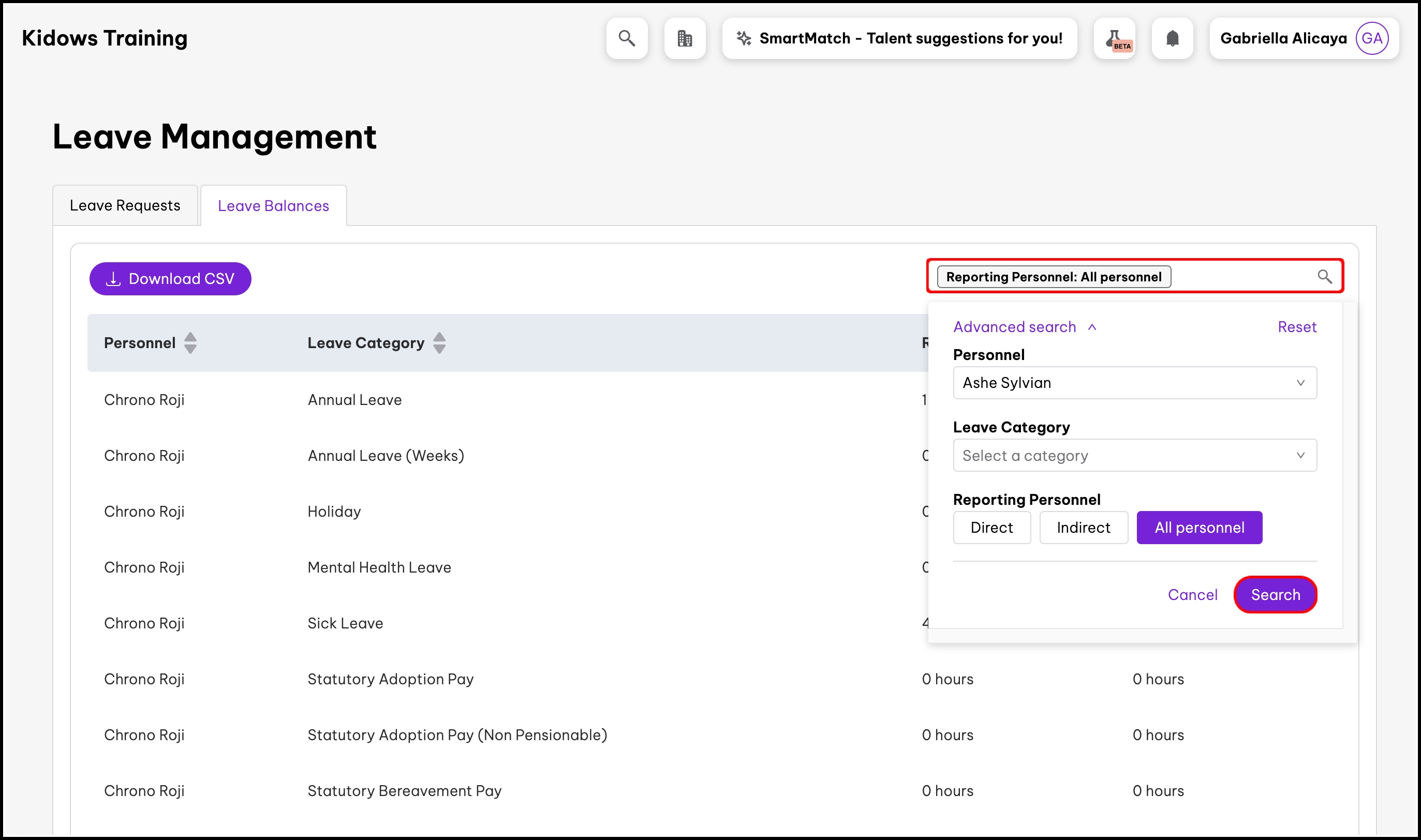Switch to the Leave Requests tab
1421x840 pixels.
pyautogui.click(x=125, y=205)
